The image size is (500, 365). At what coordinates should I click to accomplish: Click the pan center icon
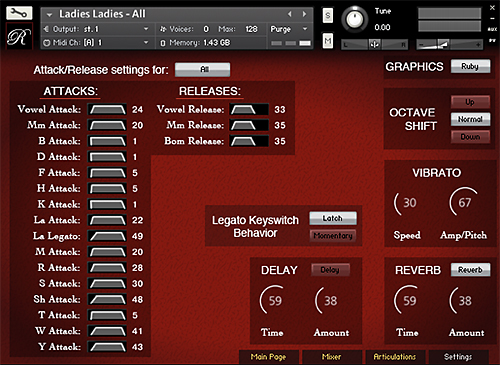[375, 44]
